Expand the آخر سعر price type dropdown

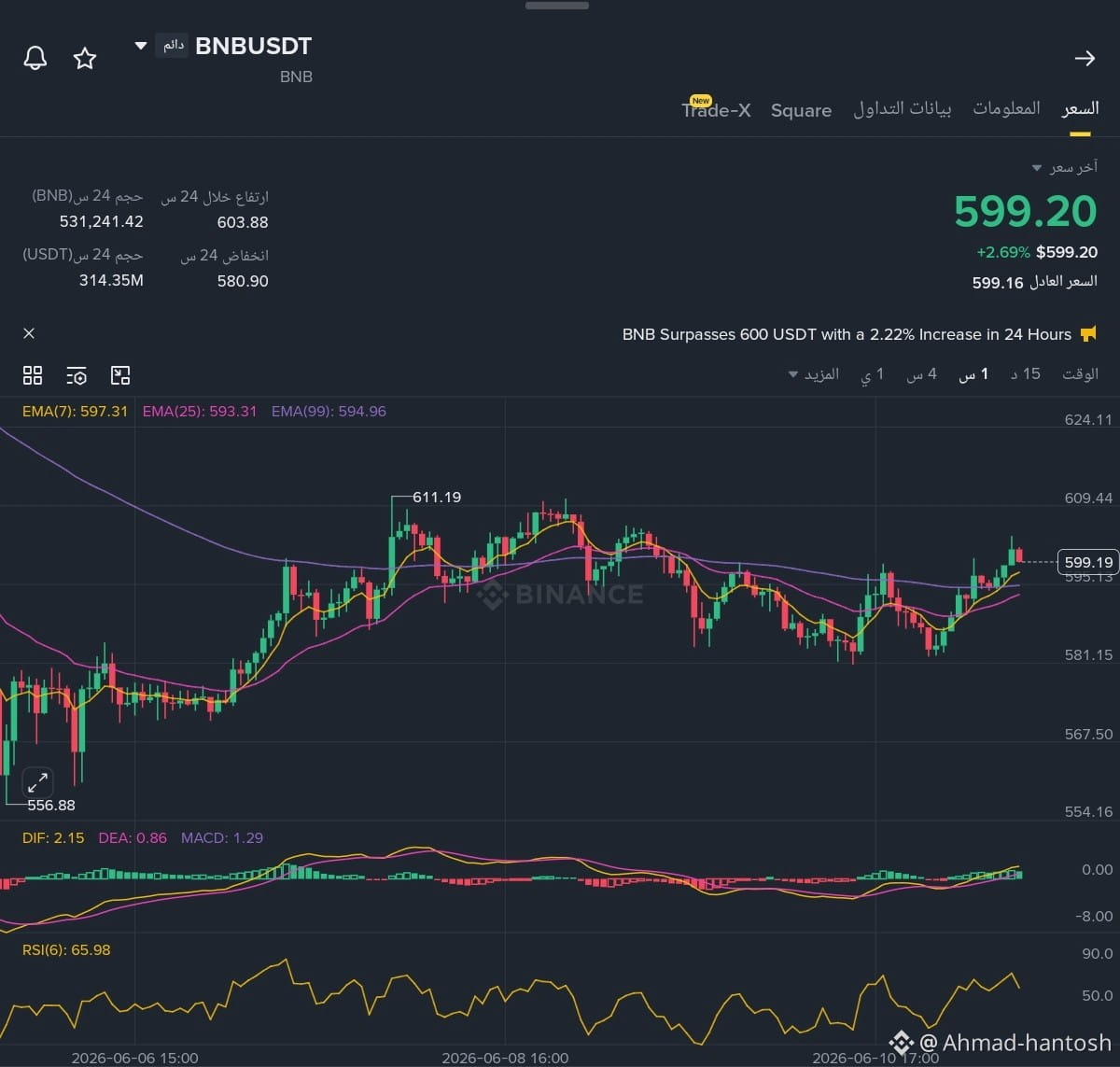pos(1036,168)
